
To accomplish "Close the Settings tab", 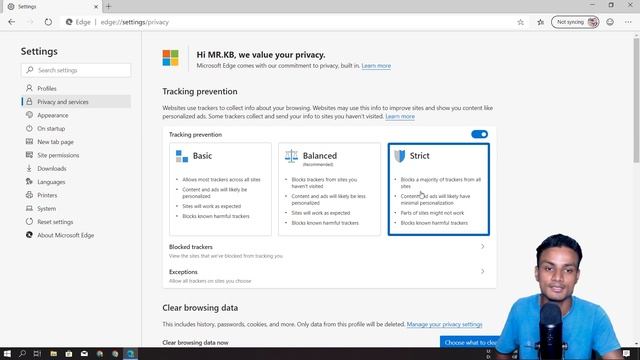I will pos(96,7).
